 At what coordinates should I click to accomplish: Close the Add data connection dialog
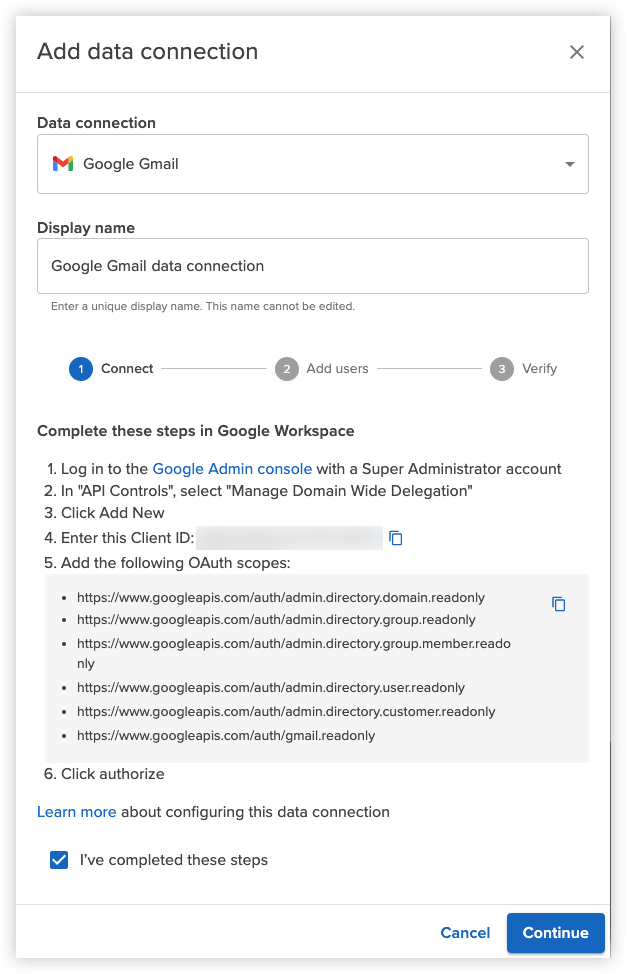pyautogui.click(x=577, y=52)
